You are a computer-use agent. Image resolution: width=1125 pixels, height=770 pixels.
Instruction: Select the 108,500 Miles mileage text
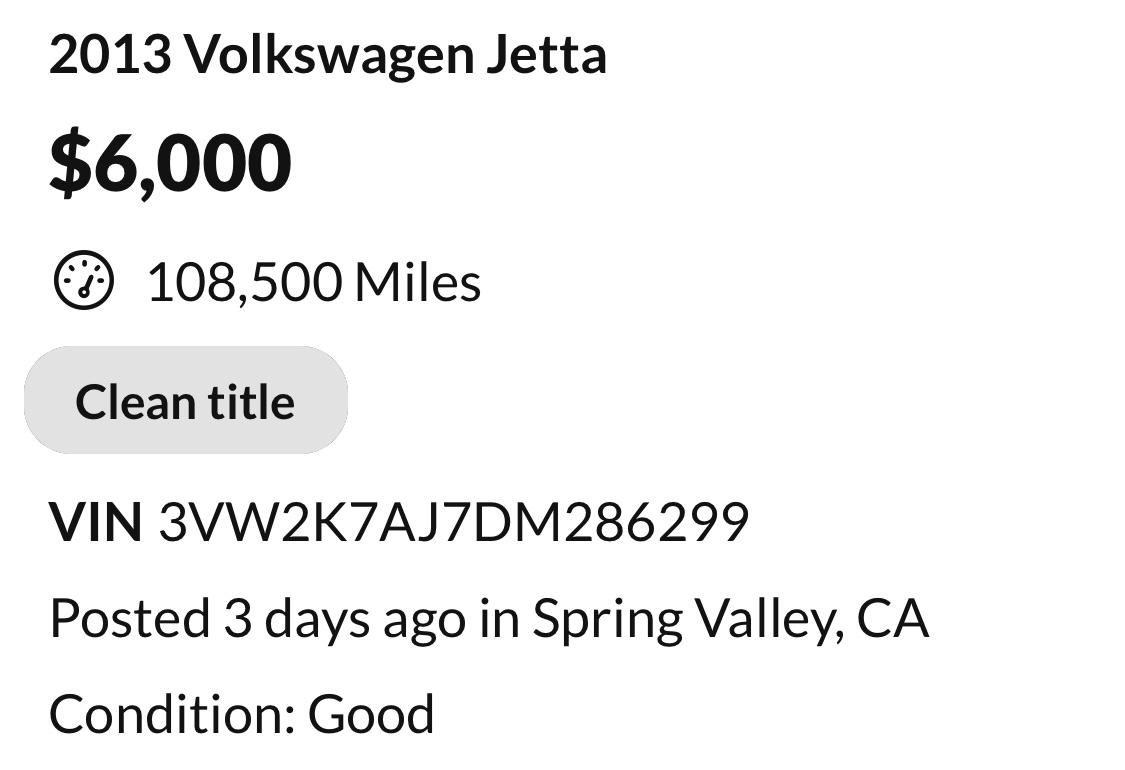pyautogui.click(x=314, y=282)
